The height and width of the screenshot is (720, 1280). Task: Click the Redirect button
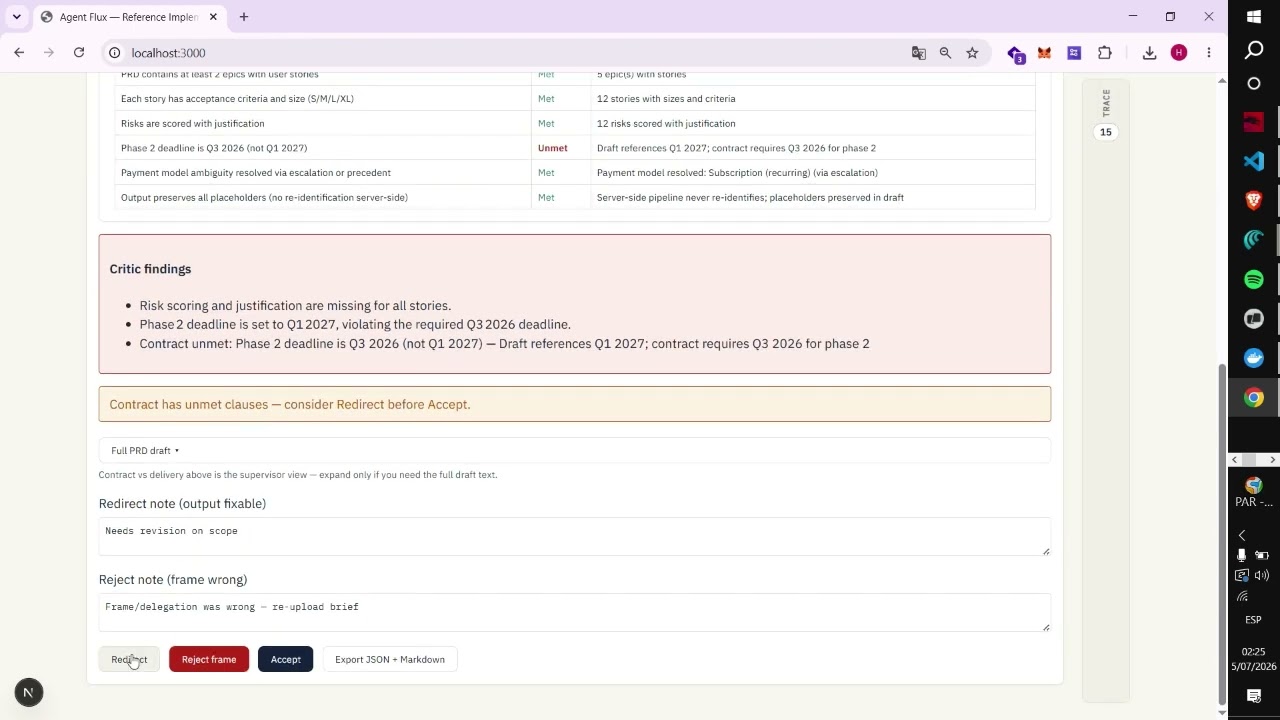click(x=129, y=660)
